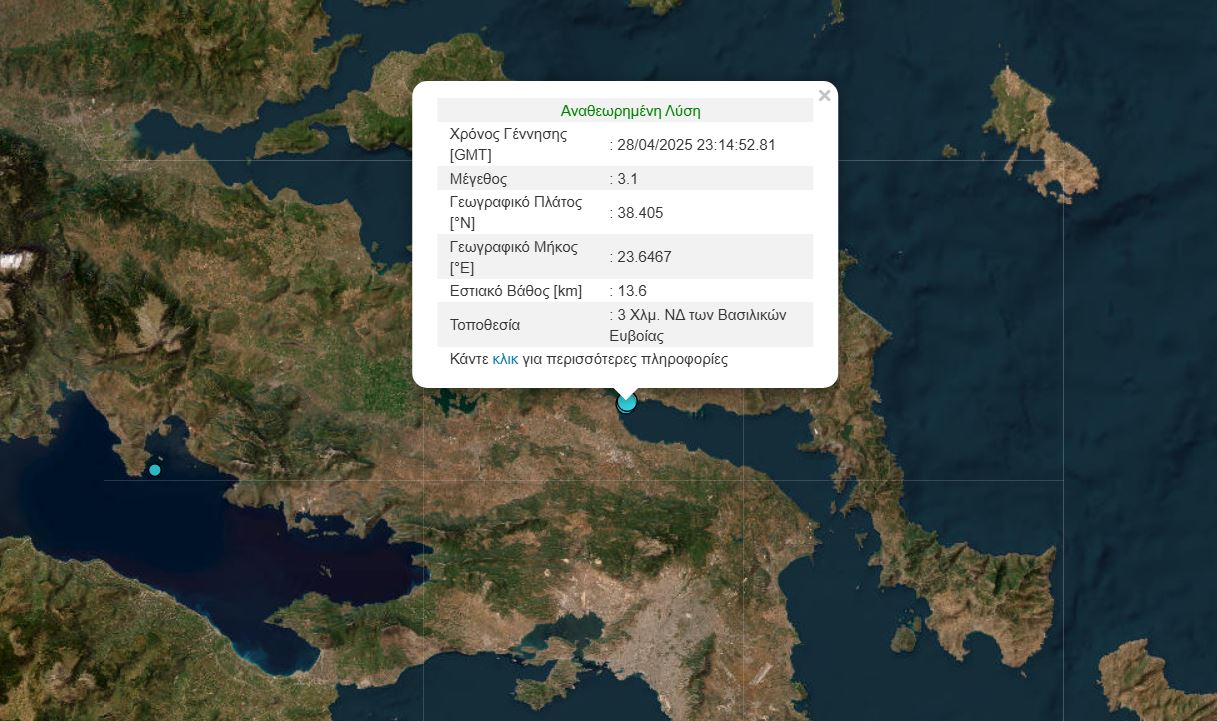Click the focal depth value 13.6
The image size is (1217, 721).
(x=632, y=291)
